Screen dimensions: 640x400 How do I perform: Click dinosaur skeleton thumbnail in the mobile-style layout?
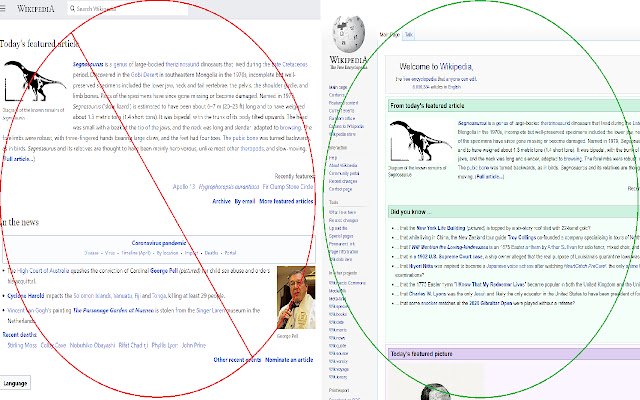coord(35,81)
